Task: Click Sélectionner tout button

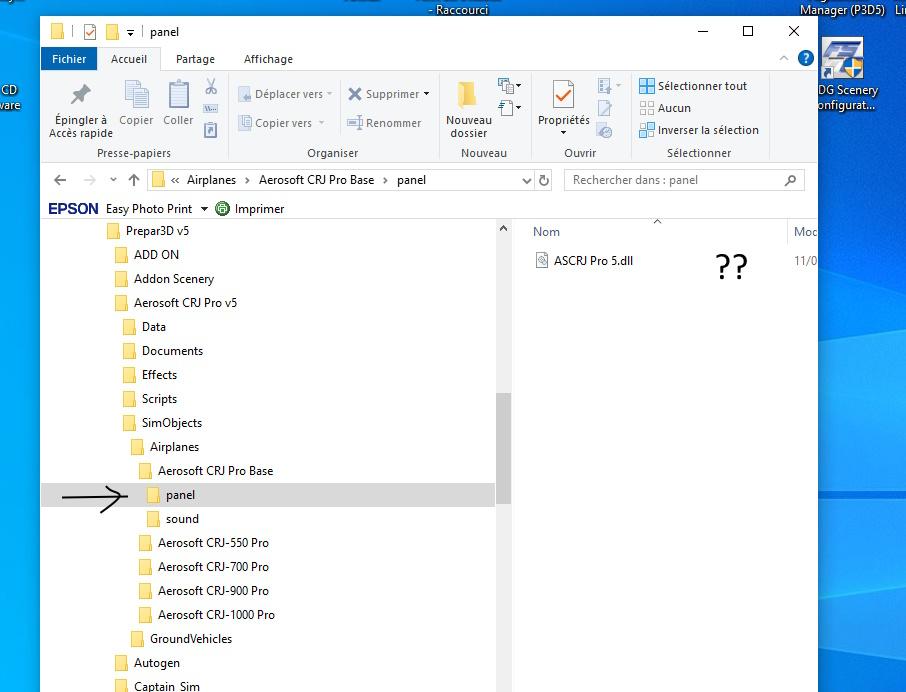Action: (693, 86)
